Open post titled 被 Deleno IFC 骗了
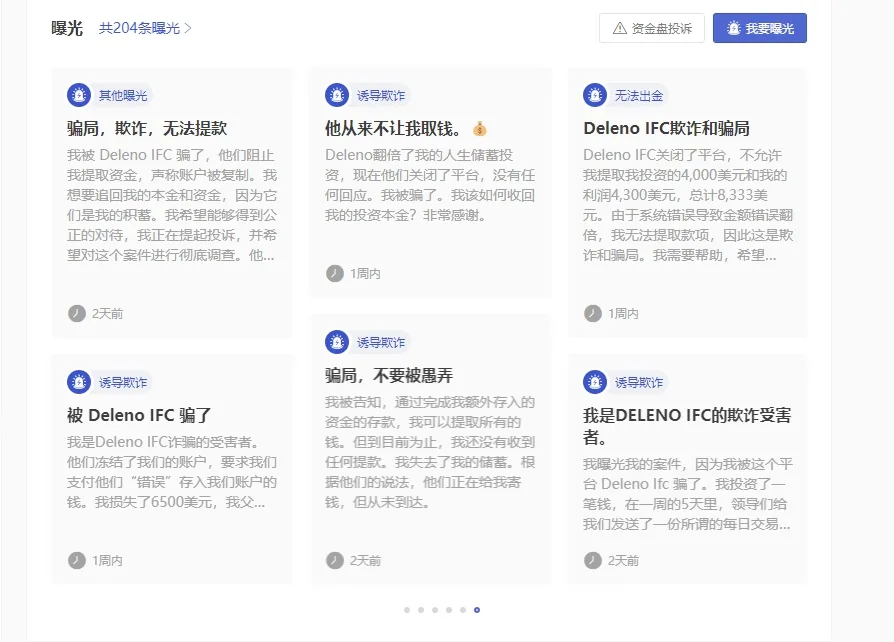This screenshot has width=894, height=642. pyautogui.click(x=139, y=415)
